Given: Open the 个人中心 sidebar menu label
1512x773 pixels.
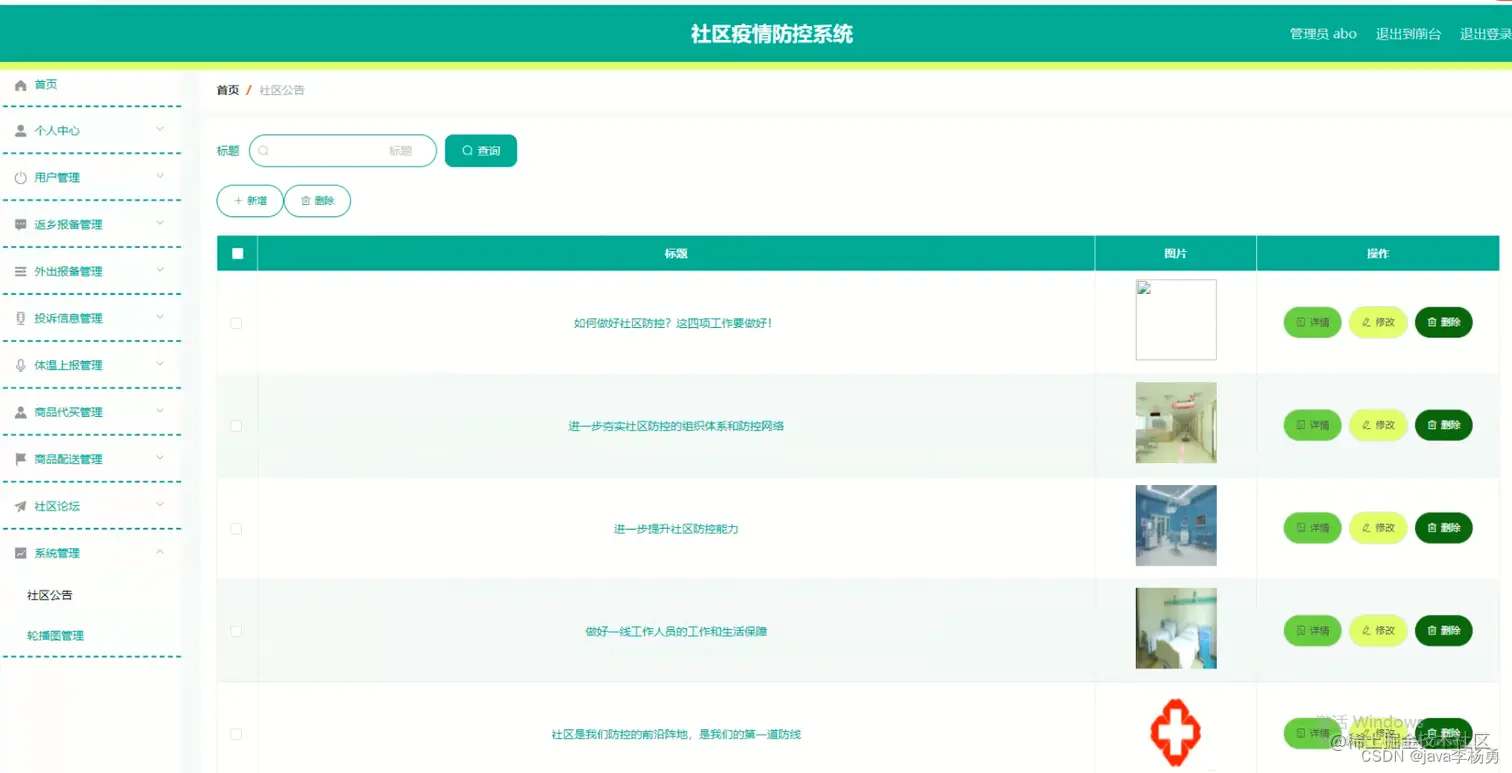Looking at the screenshot, I should coord(57,131).
